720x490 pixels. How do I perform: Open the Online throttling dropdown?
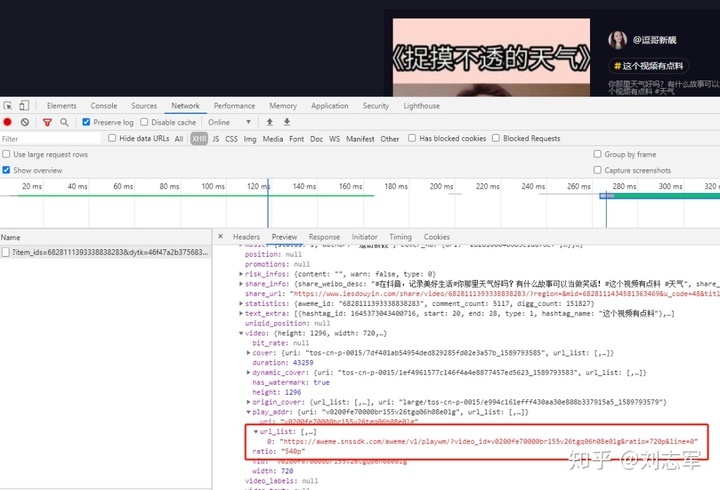click(229, 122)
